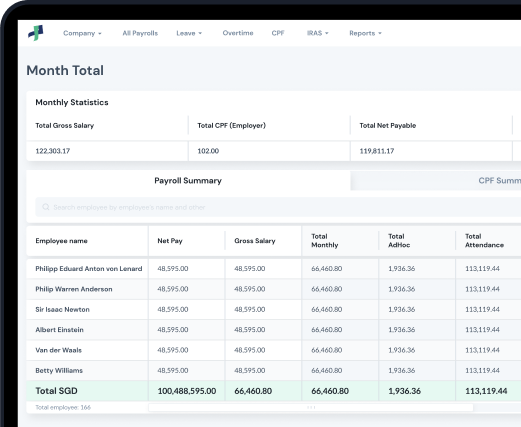
Task: Expand the Reports dropdown menu
Action: click(365, 33)
